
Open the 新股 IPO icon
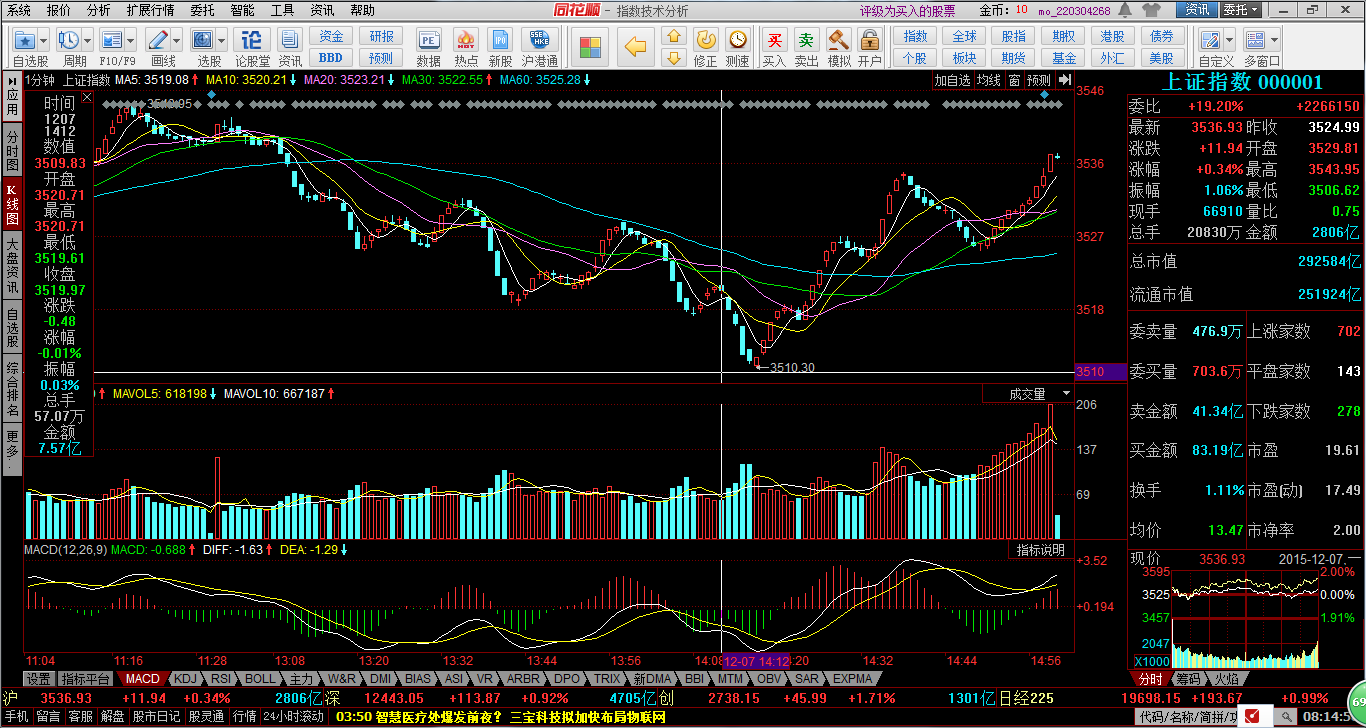point(501,40)
